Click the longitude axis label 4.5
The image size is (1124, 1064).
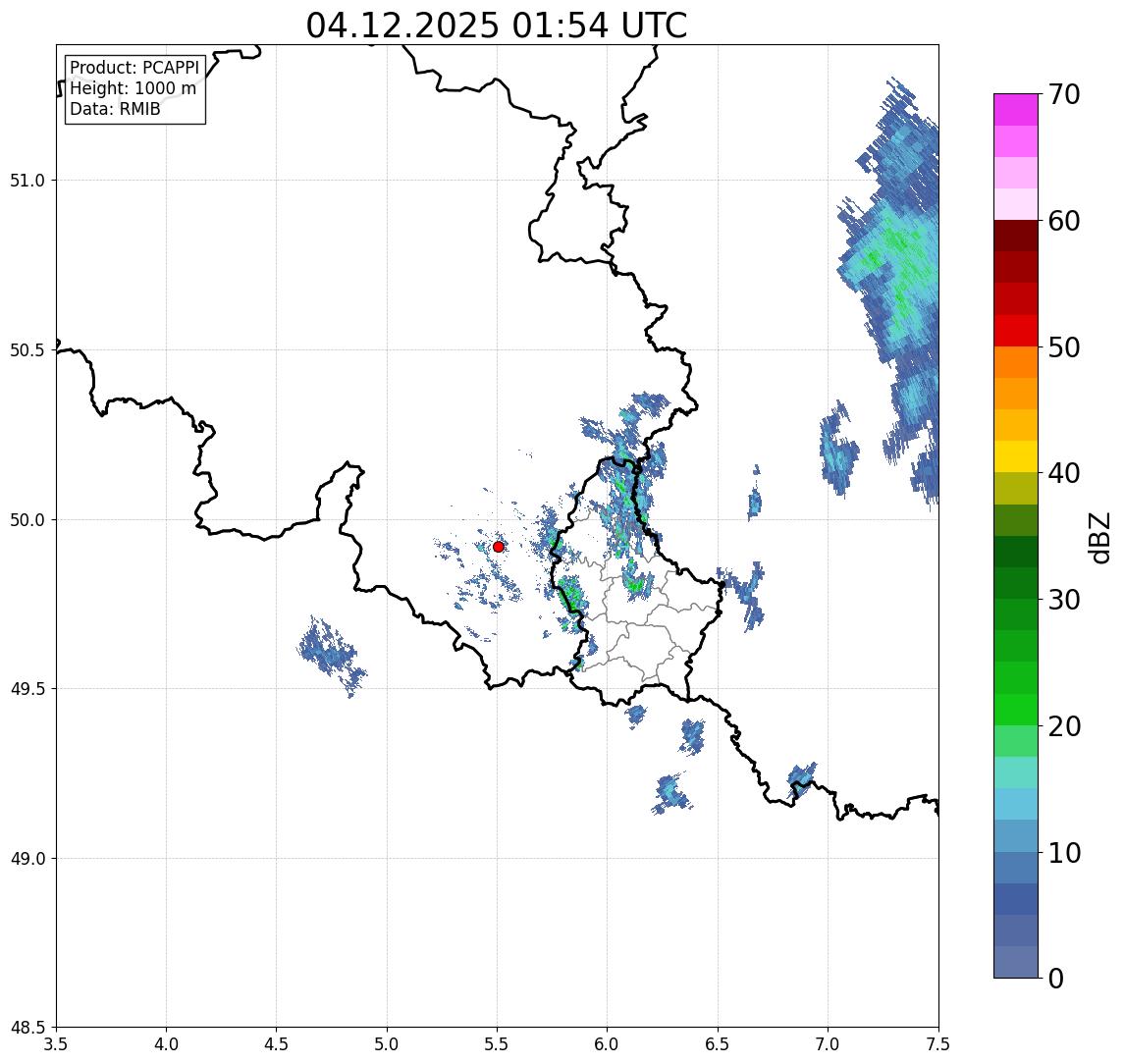(x=277, y=1044)
